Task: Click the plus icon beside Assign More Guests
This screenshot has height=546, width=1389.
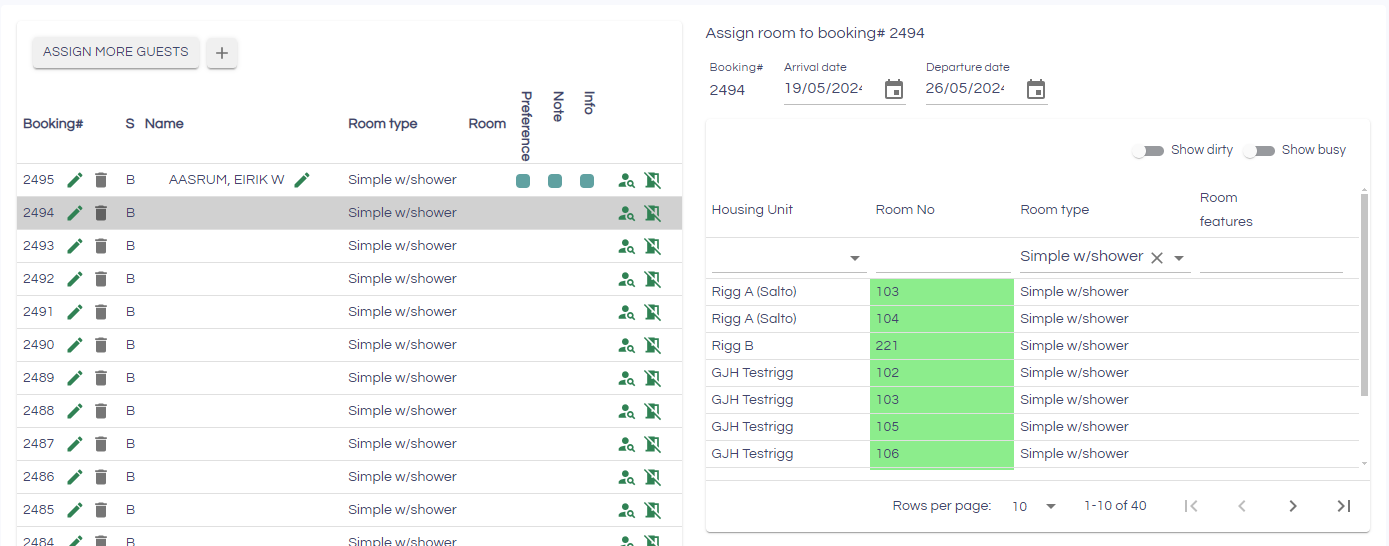Action: click(x=222, y=53)
